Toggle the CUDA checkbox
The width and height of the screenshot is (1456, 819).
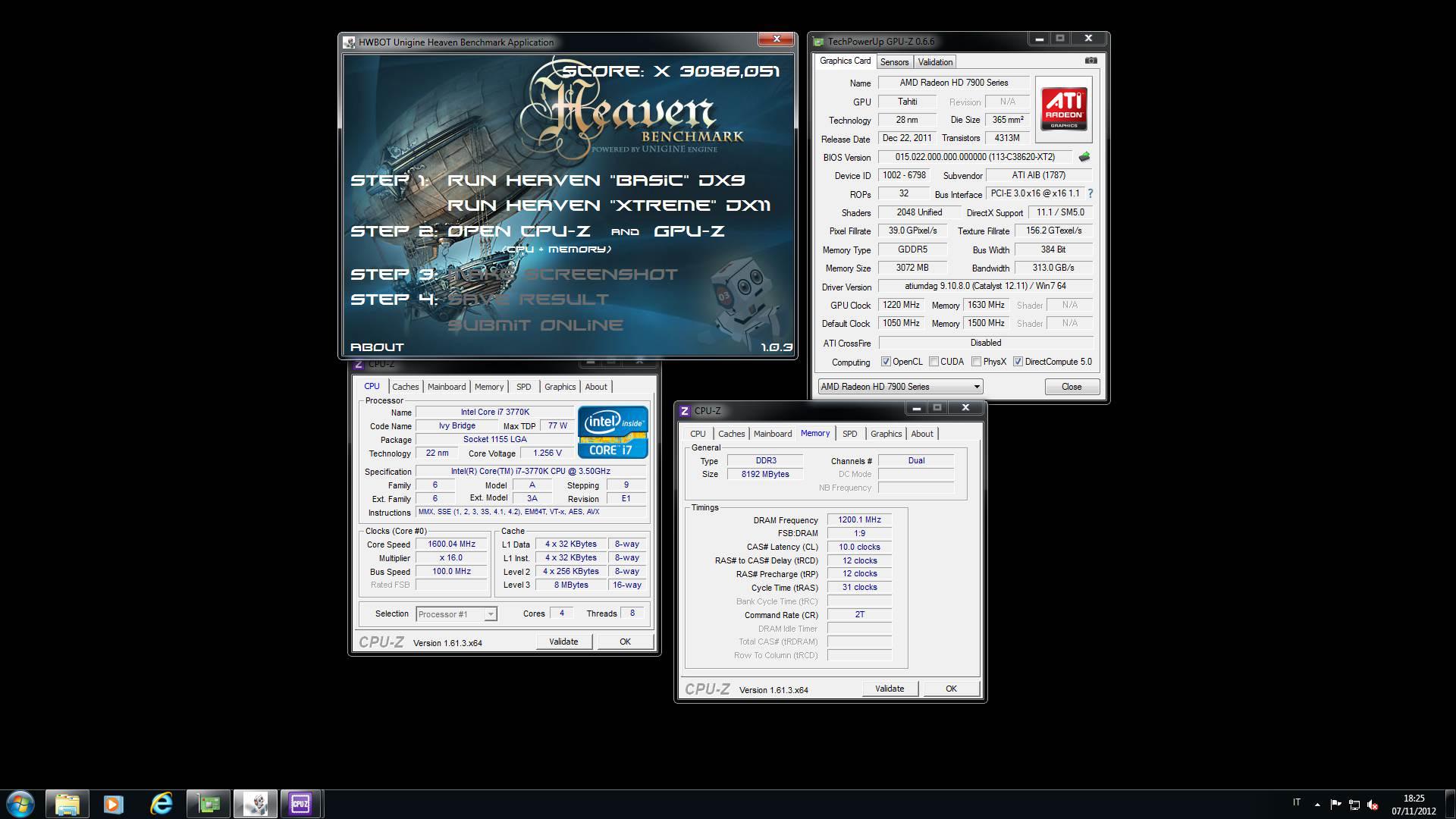[934, 362]
